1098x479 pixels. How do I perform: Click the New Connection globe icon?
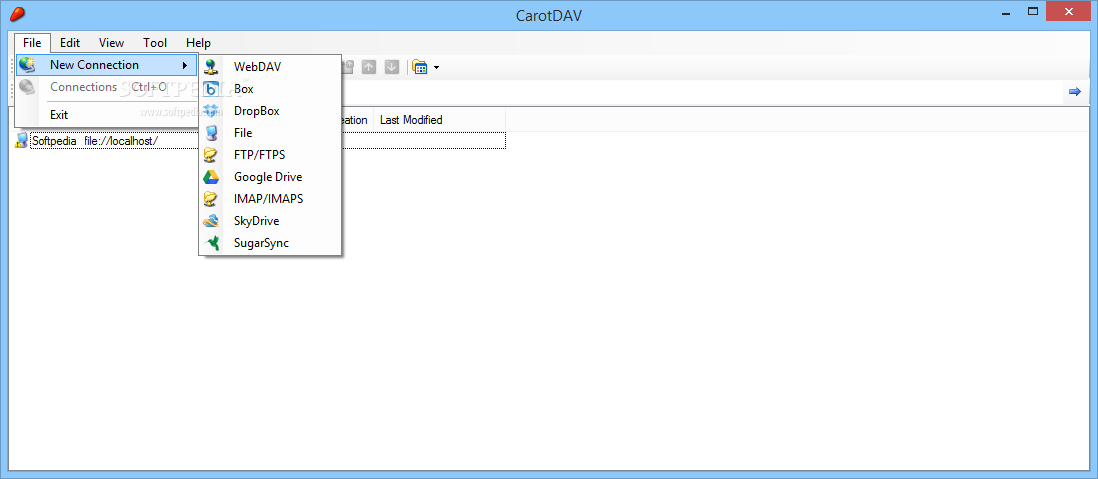click(27, 65)
